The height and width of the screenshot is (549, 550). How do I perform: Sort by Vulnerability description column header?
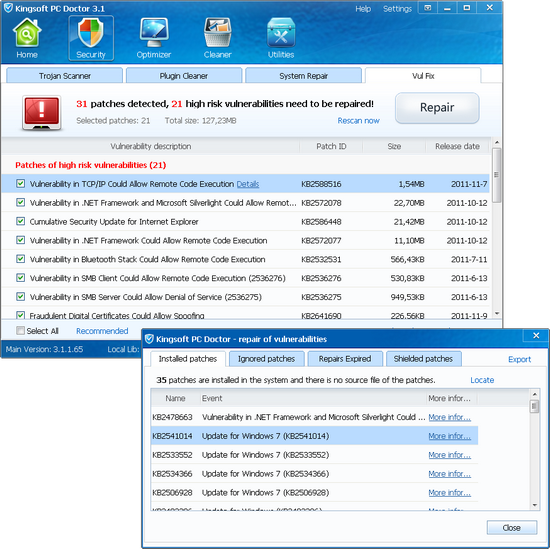pyautogui.click(x=151, y=146)
